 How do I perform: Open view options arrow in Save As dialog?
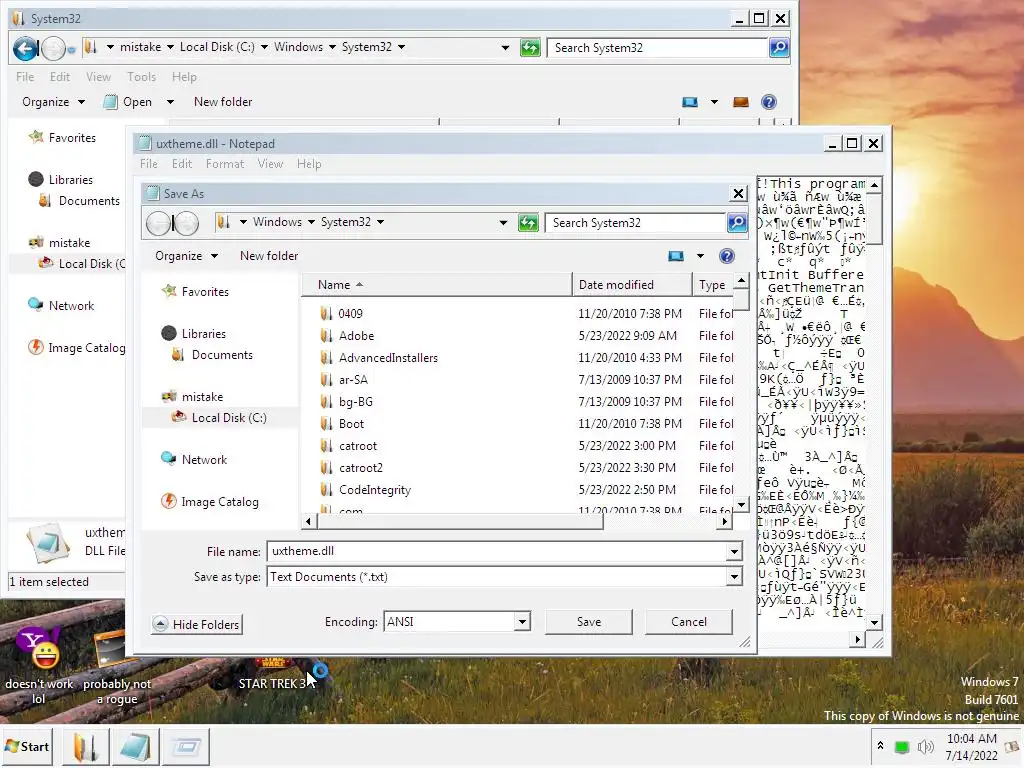pyautogui.click(x=700, y=256)
